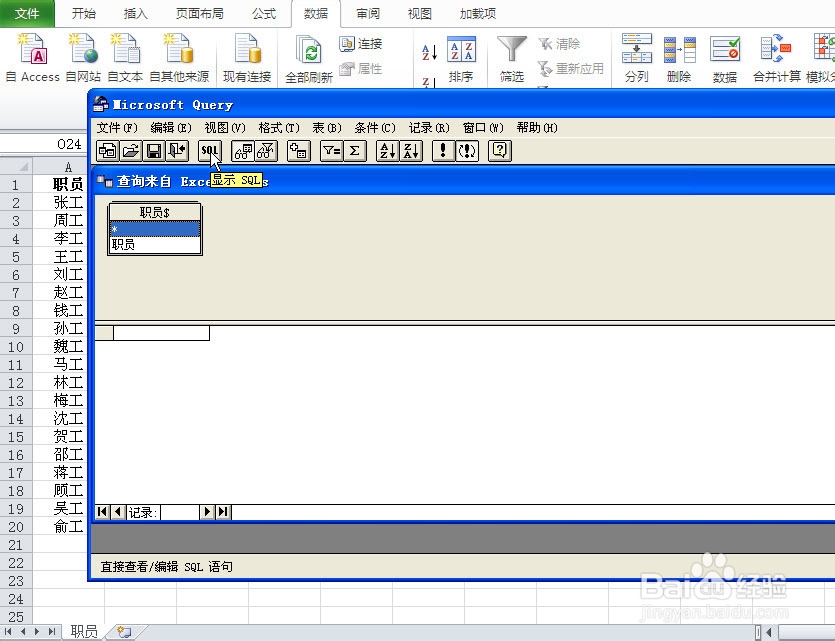Viewport: 835px width, 641px height.
Task: Select 职员 field in 职员$ table box
Action: pos(154,244)
